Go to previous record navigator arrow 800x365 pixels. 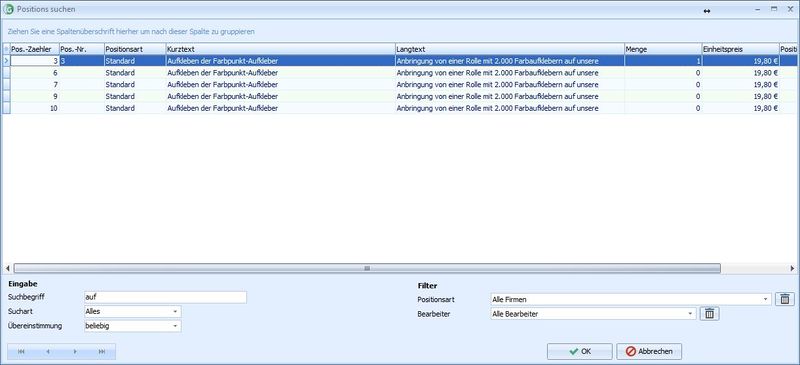pyautogui.click(x=48, y=352)
